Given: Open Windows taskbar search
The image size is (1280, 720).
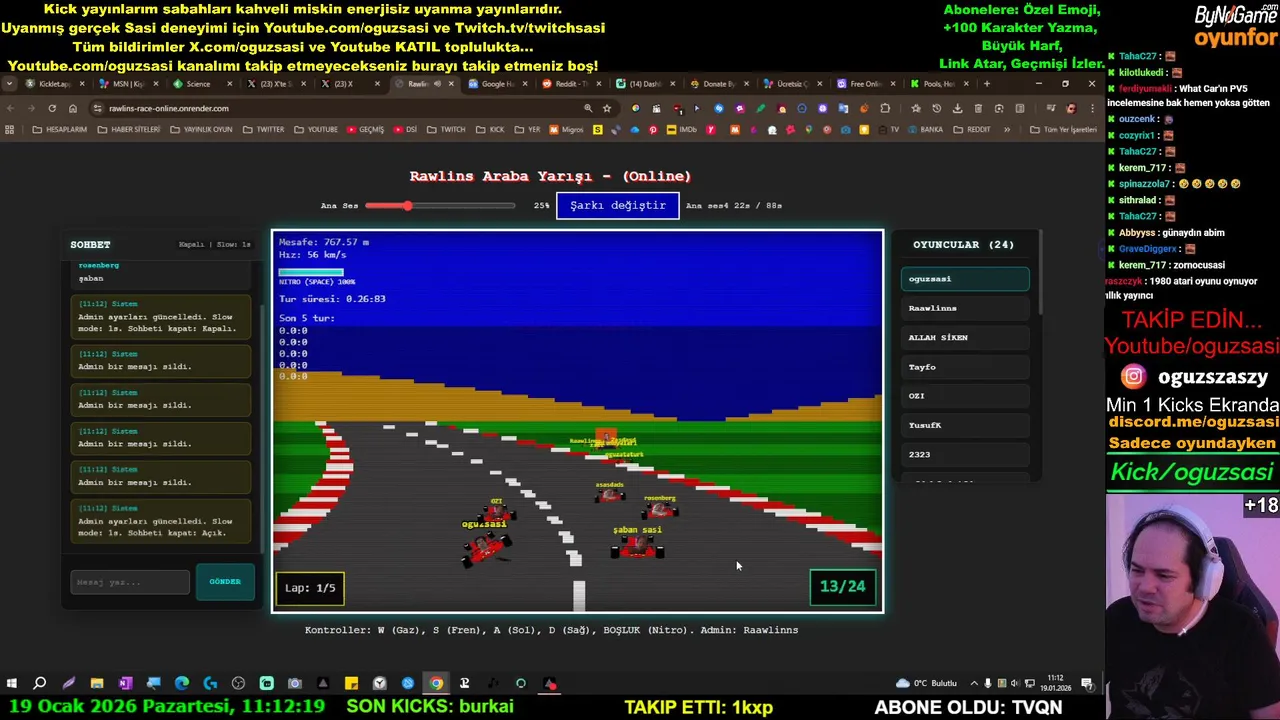Looking at the screenshot, I should click(x=40, y=684).
